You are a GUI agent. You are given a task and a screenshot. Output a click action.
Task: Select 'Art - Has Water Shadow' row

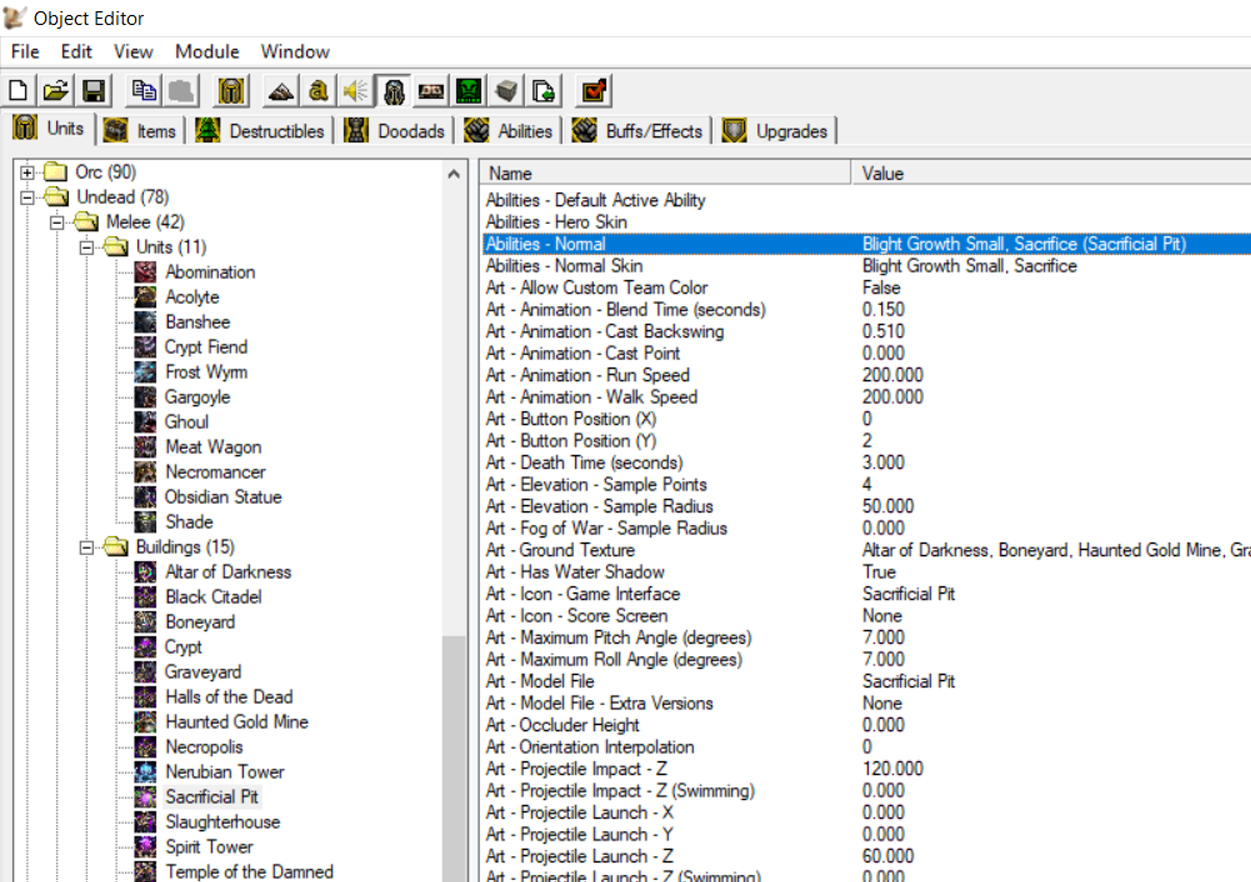click(x=865, y=572)
